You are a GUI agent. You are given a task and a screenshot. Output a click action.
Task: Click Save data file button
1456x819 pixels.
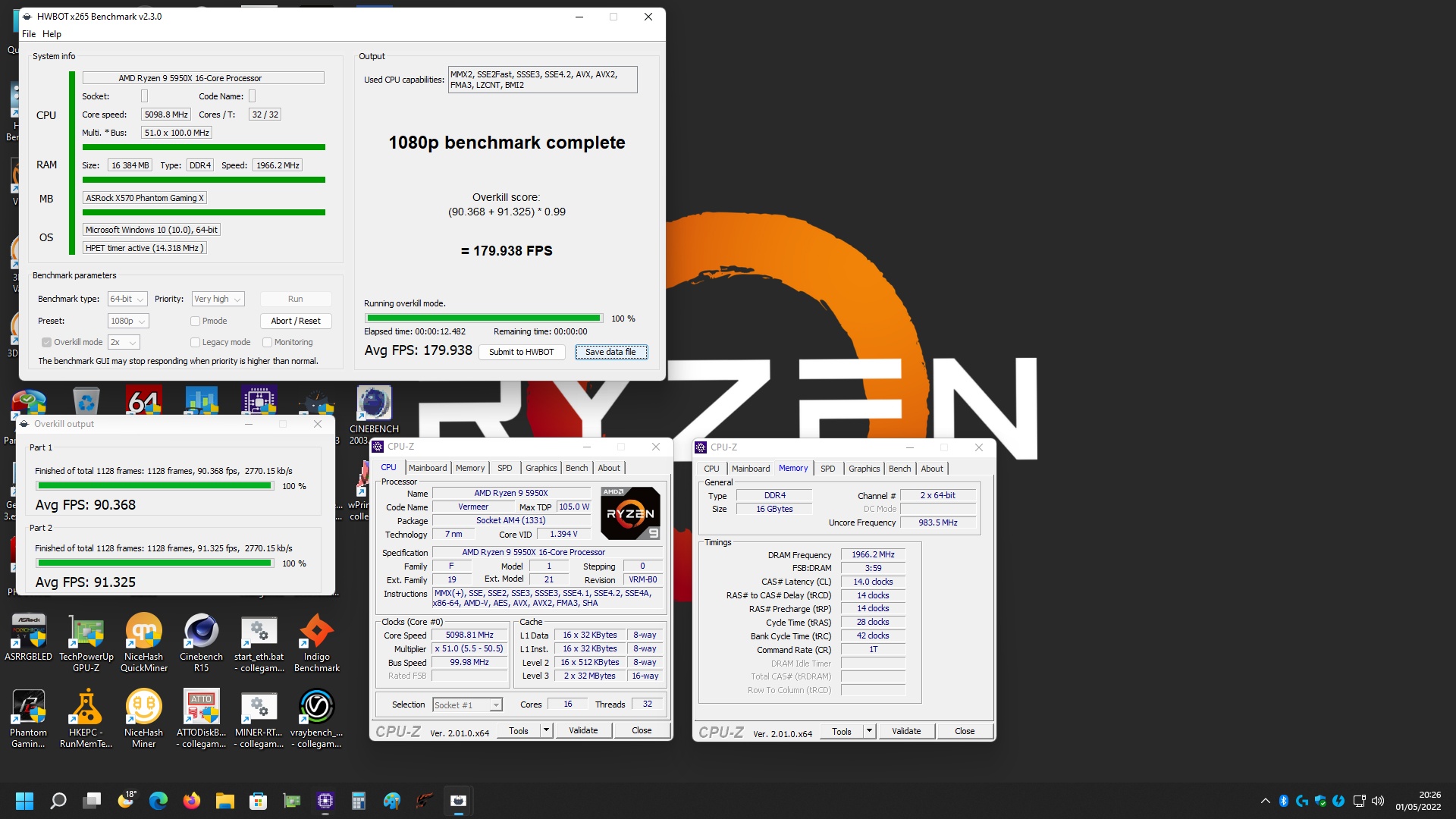pyautogui.click(x=610, y=353)
